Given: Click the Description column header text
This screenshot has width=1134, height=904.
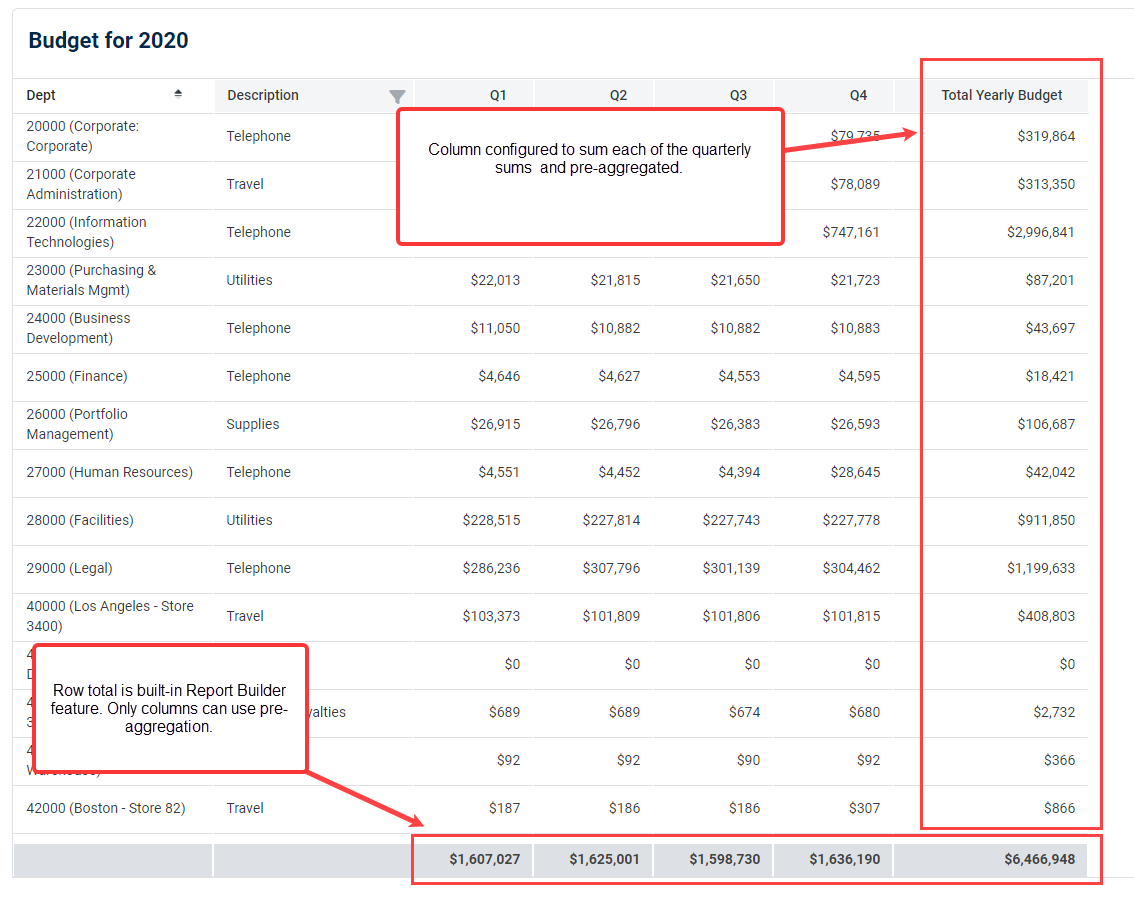Looking at the screenshot, I should tap(263, 95).
